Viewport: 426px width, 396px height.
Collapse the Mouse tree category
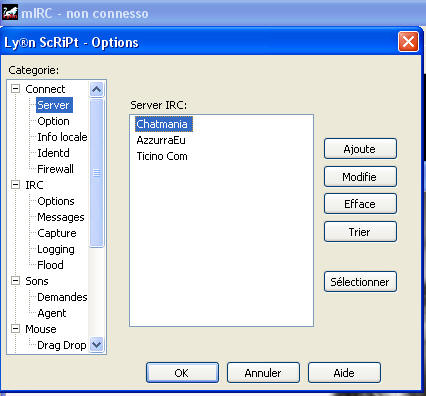click(15, 329)
